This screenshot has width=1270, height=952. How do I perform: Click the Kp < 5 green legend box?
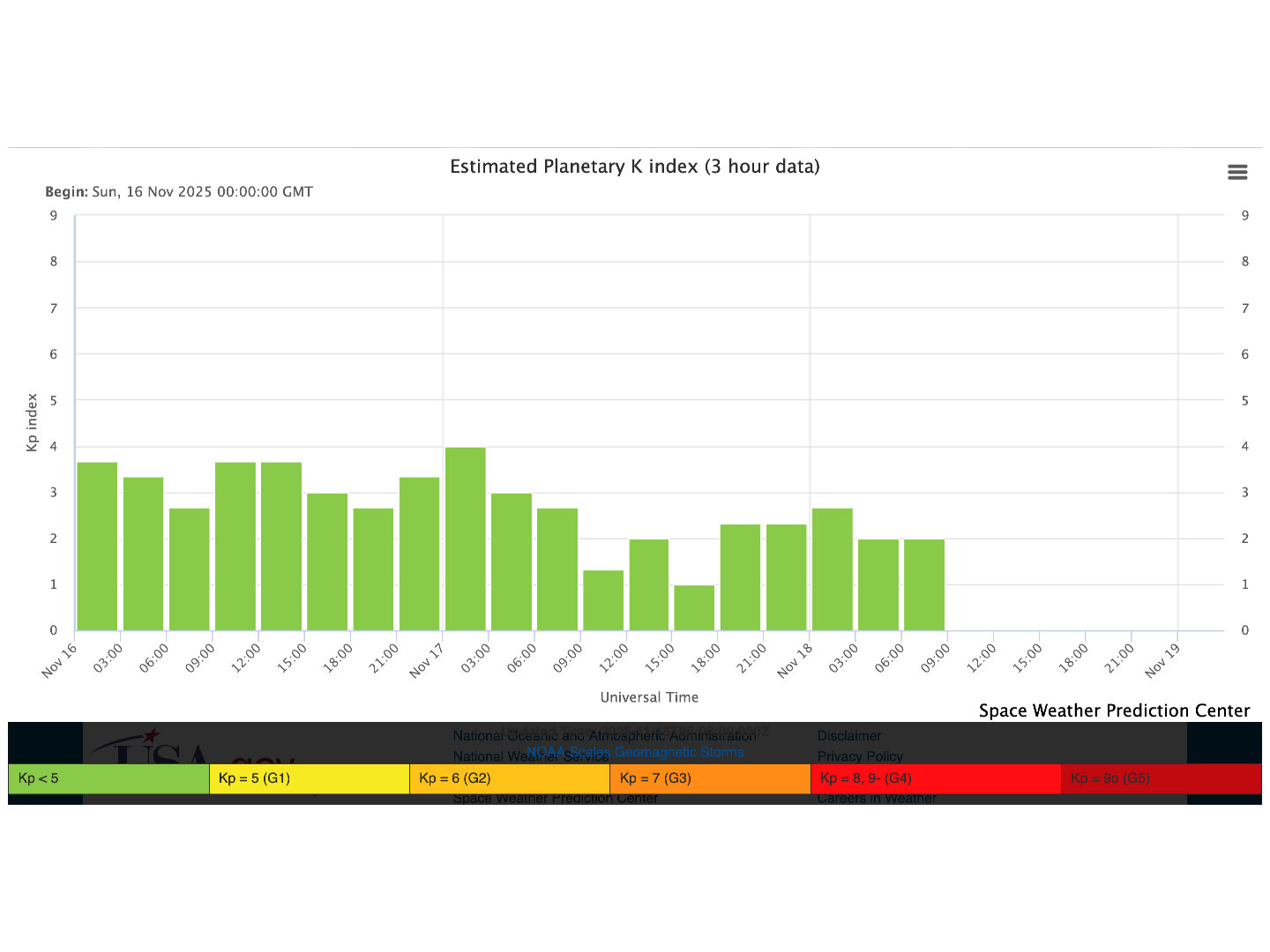[x=108, y=778]
